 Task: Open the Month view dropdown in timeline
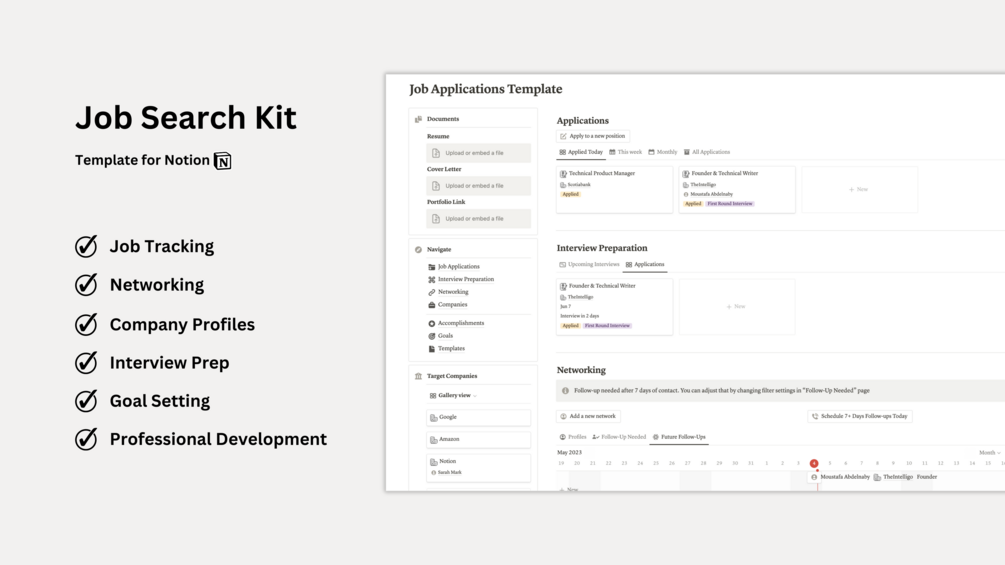pos(990,453)
